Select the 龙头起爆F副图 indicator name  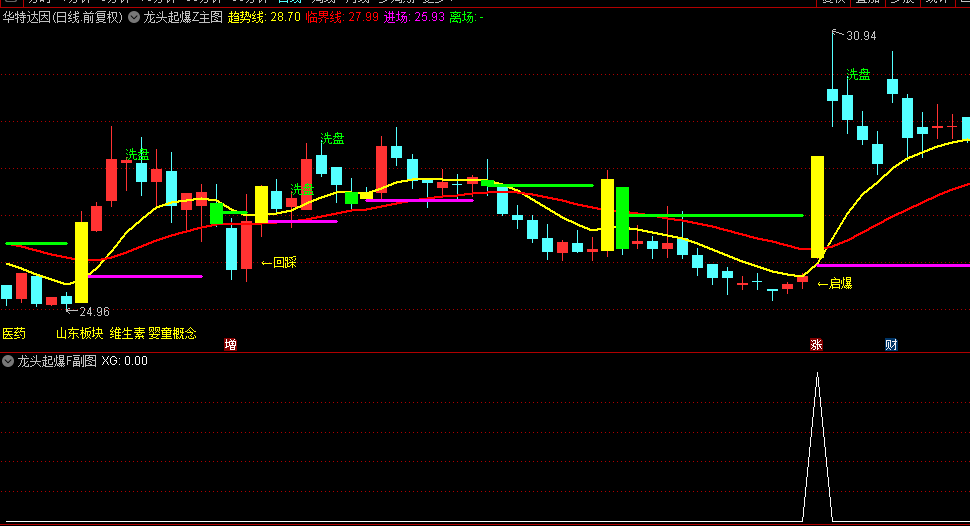(57, 361)
